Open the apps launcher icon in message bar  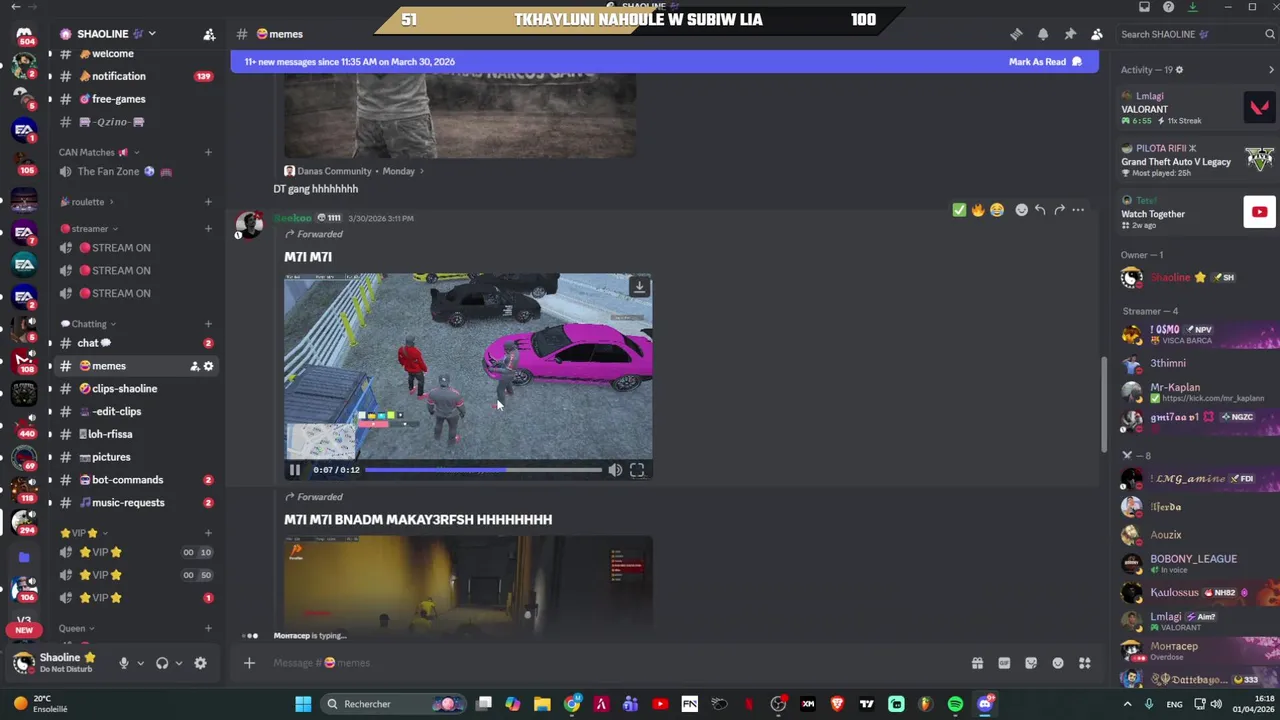click(1084, 663)
